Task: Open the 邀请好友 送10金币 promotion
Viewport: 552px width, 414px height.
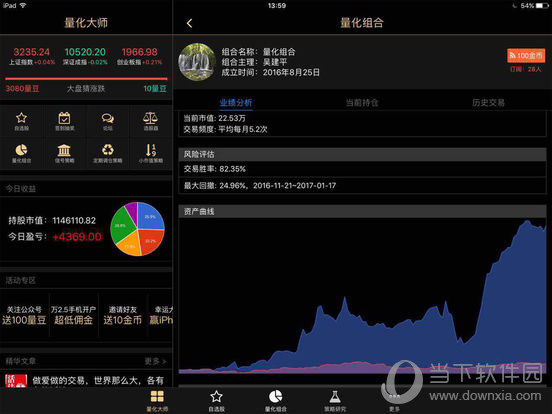Action: click(x=123, y=315)
